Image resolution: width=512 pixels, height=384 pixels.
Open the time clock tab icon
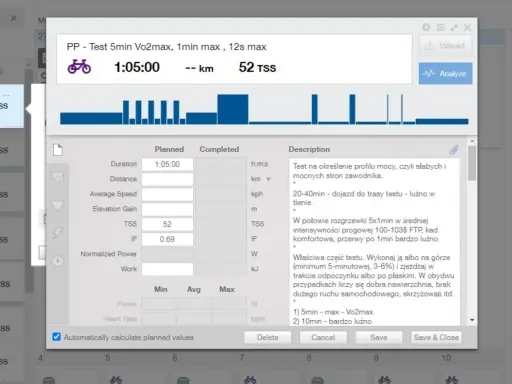click(x=58, y=261)
